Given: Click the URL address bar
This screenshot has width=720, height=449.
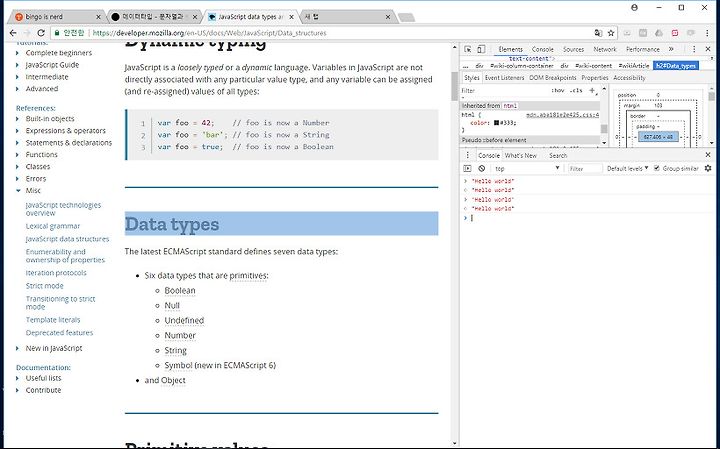Looking at the screenshot, I should pos(340,33).
